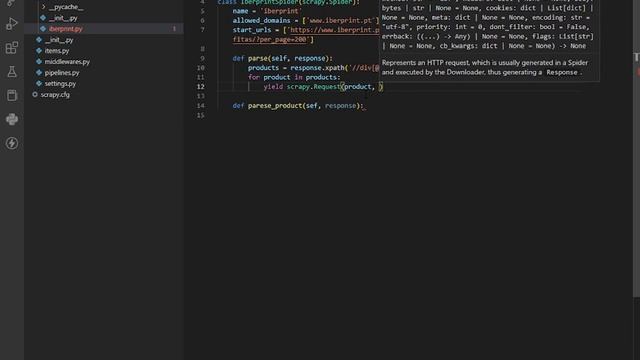Open middlewares.py file

tap(67, 62)
